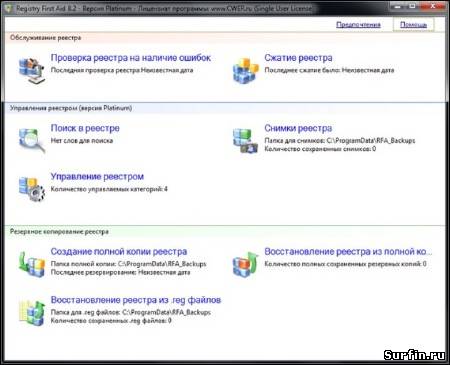Open the Сжатие реестра link
This screenshot has width=450, height=365.
point(298,58)
